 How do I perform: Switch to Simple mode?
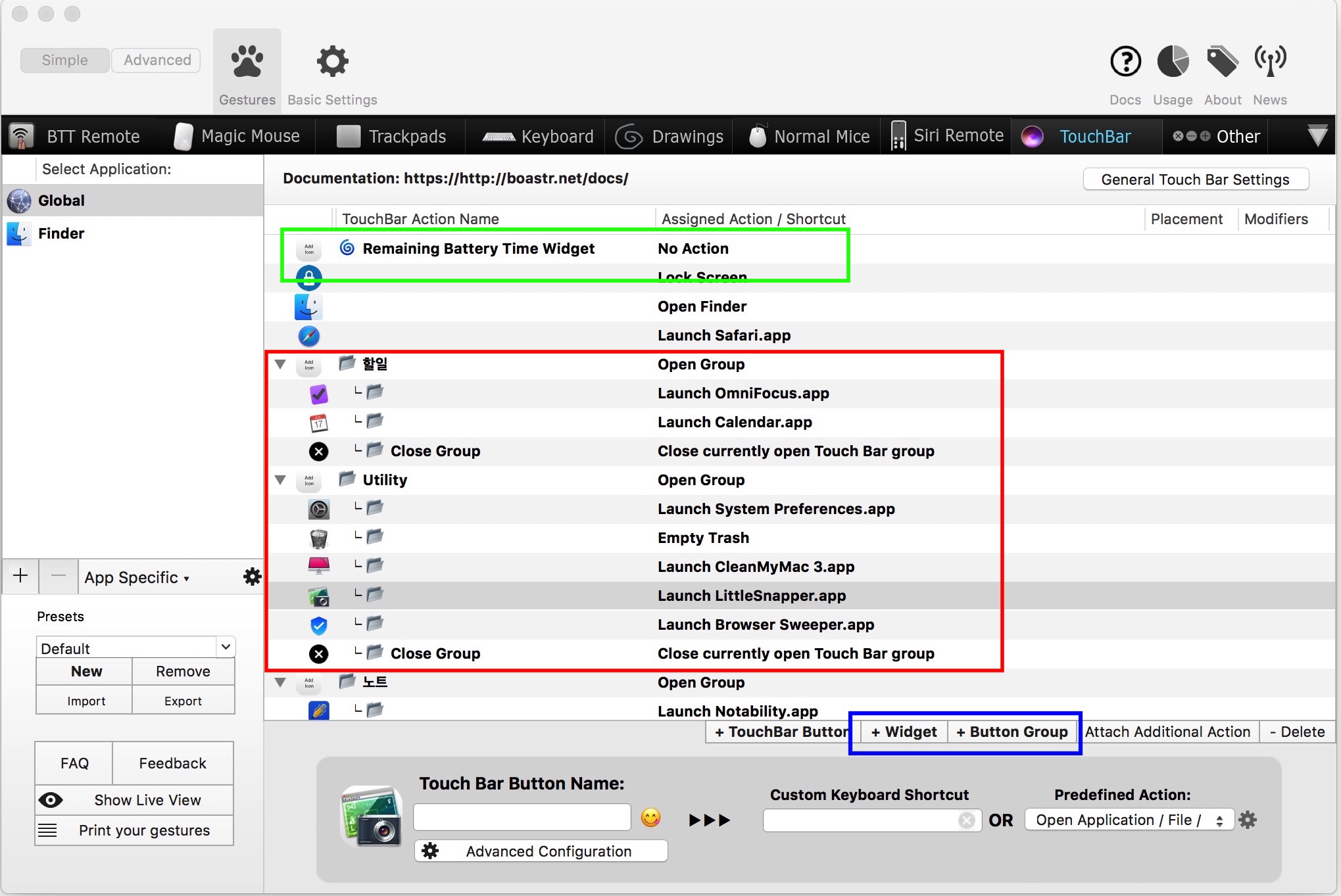64,60
